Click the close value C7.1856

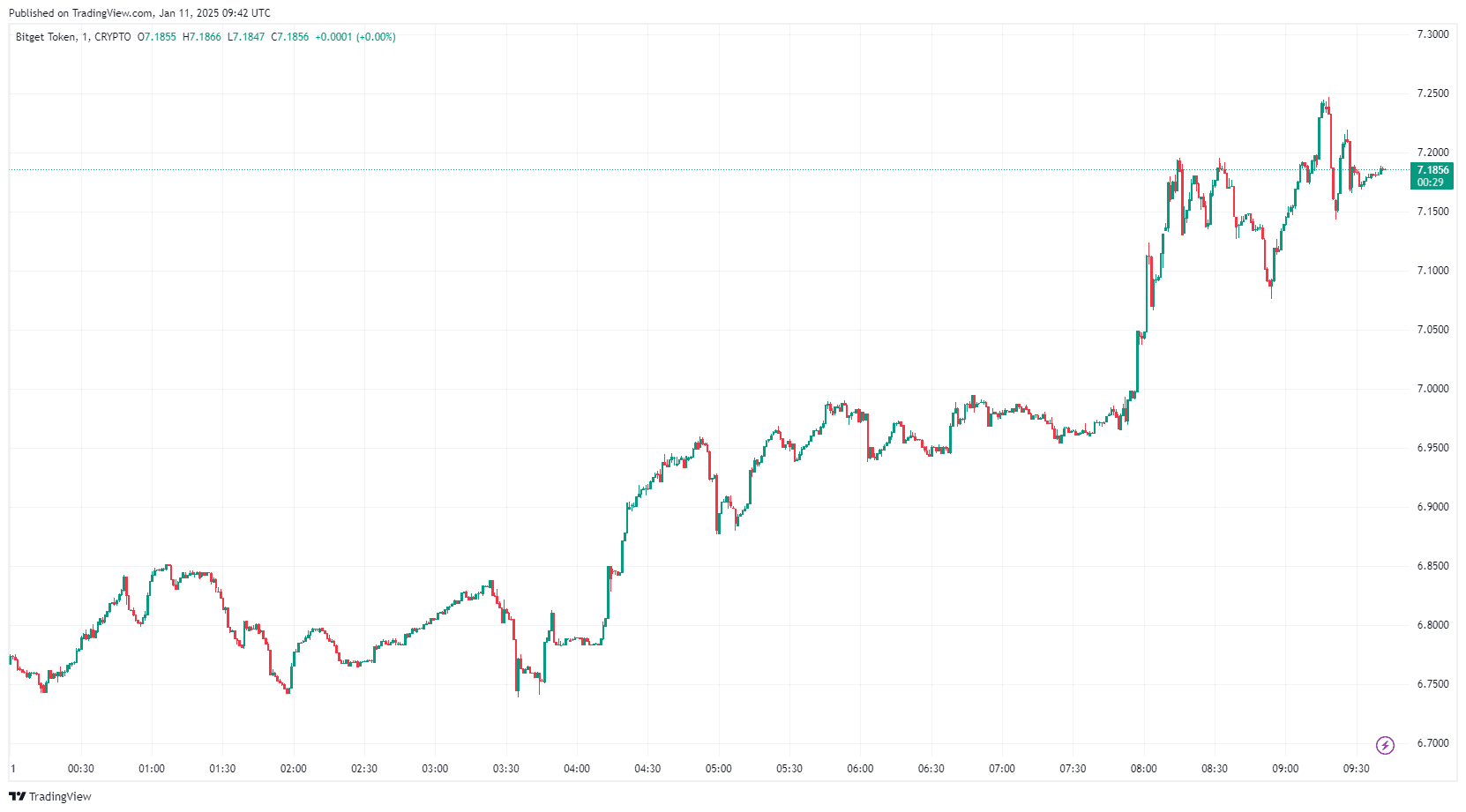click(x=290, y=37)
